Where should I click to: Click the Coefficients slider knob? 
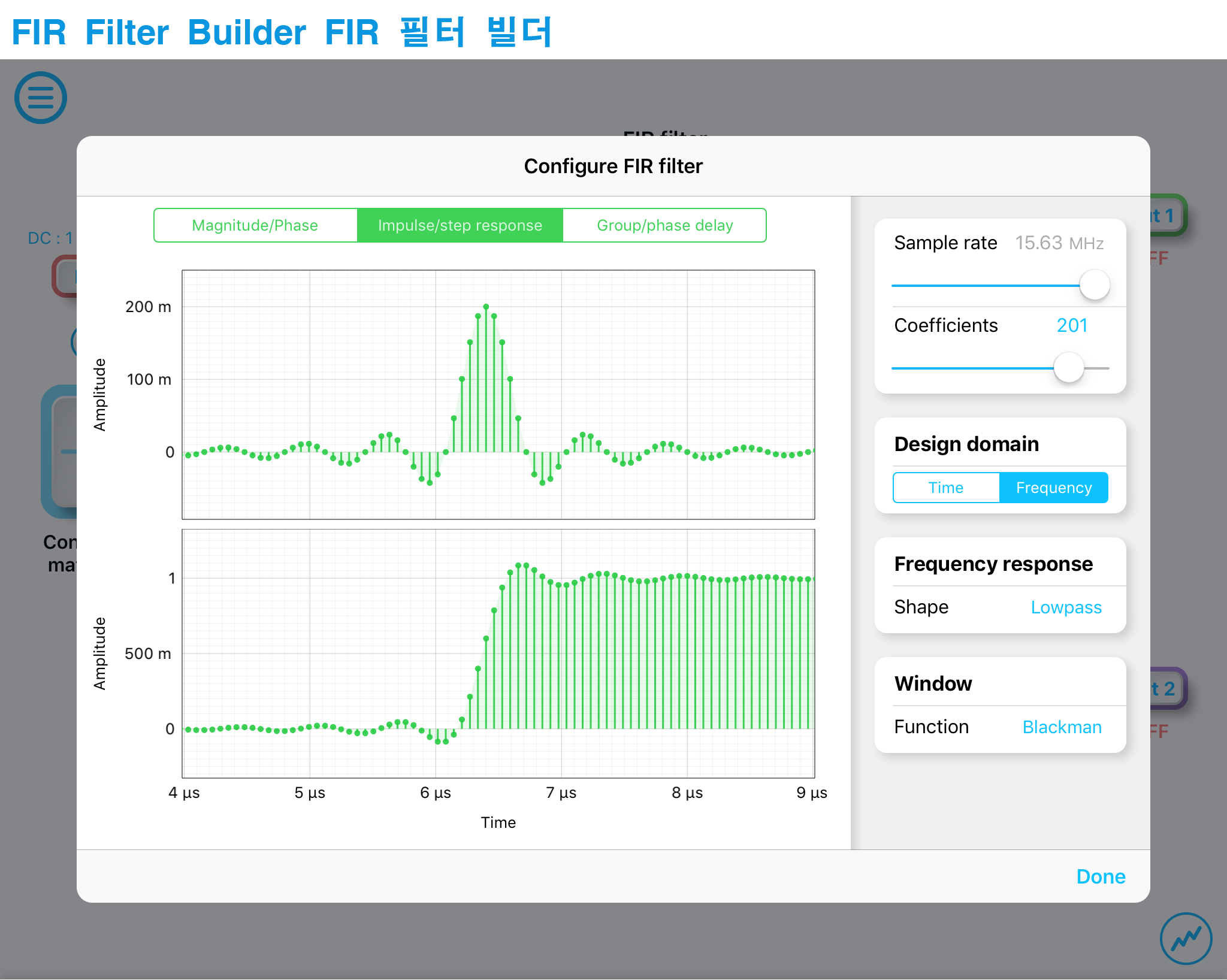(x=1068, y=368)
